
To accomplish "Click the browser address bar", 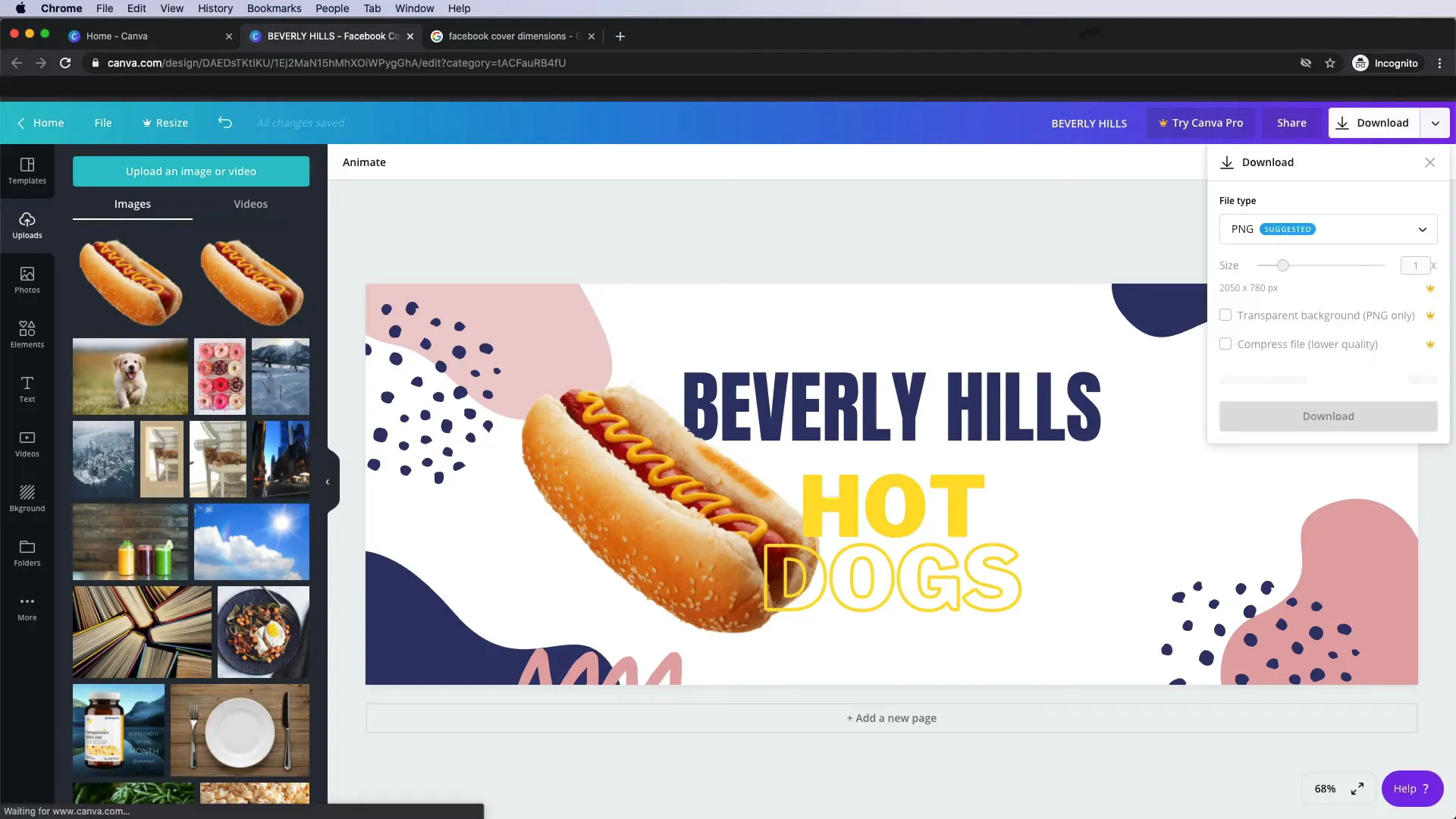I will pos(682,63).
